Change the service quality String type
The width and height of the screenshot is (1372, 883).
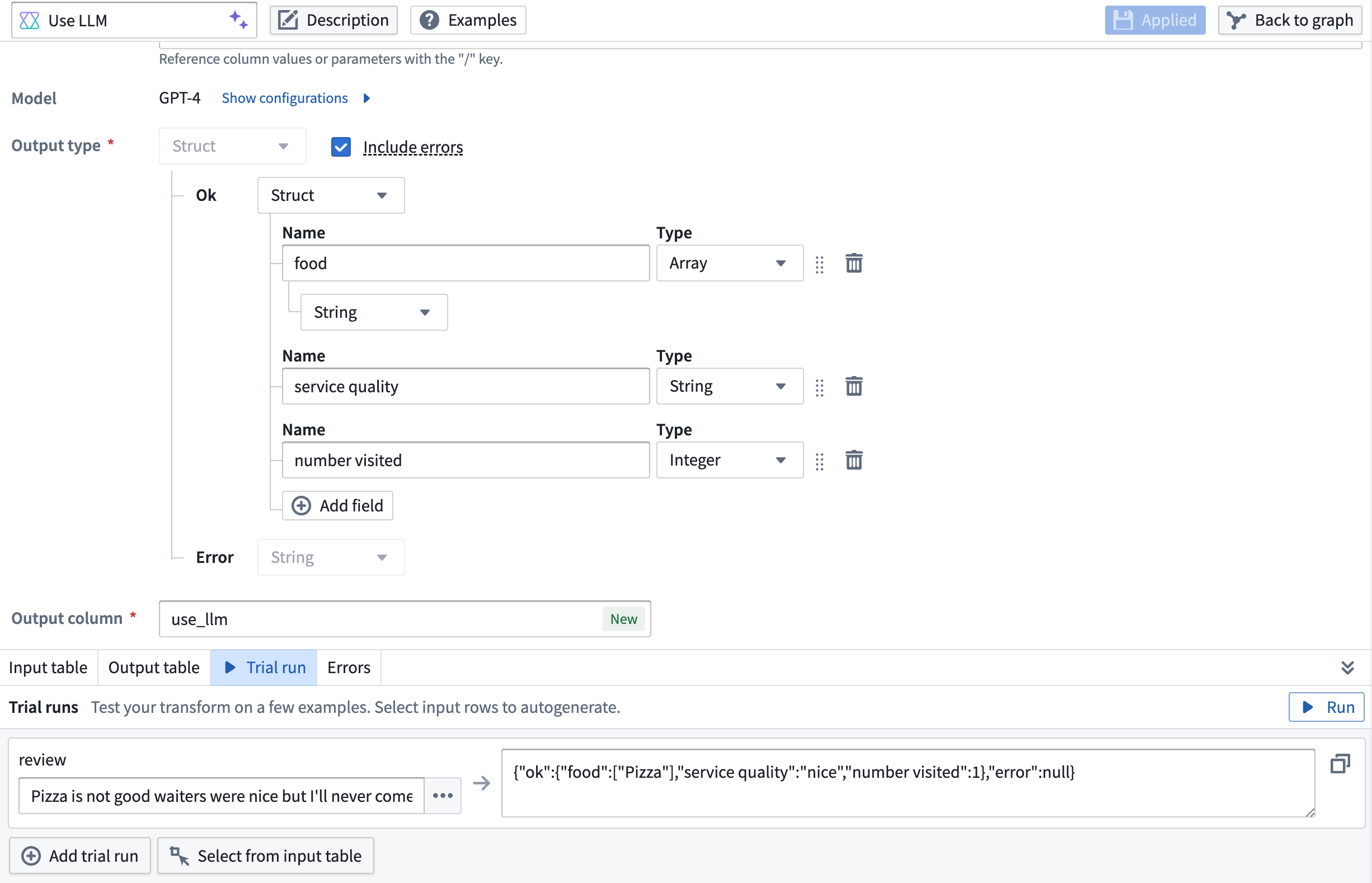point(729,386)
